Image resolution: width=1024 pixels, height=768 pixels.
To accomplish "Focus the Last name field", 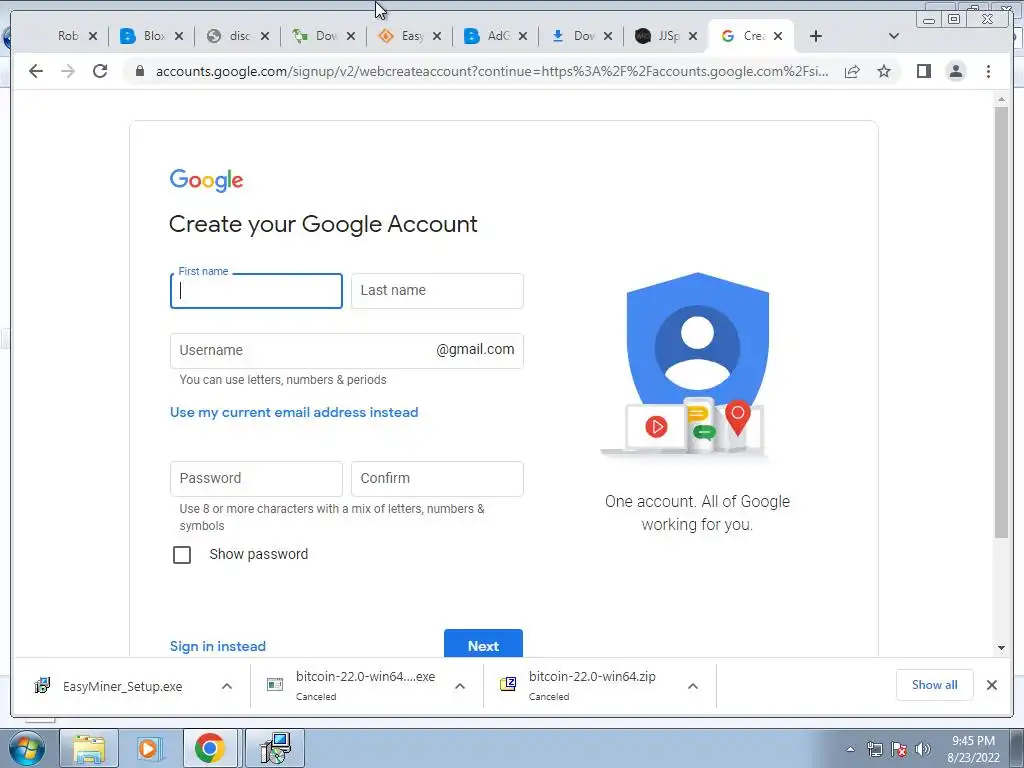I will [437, 291].
